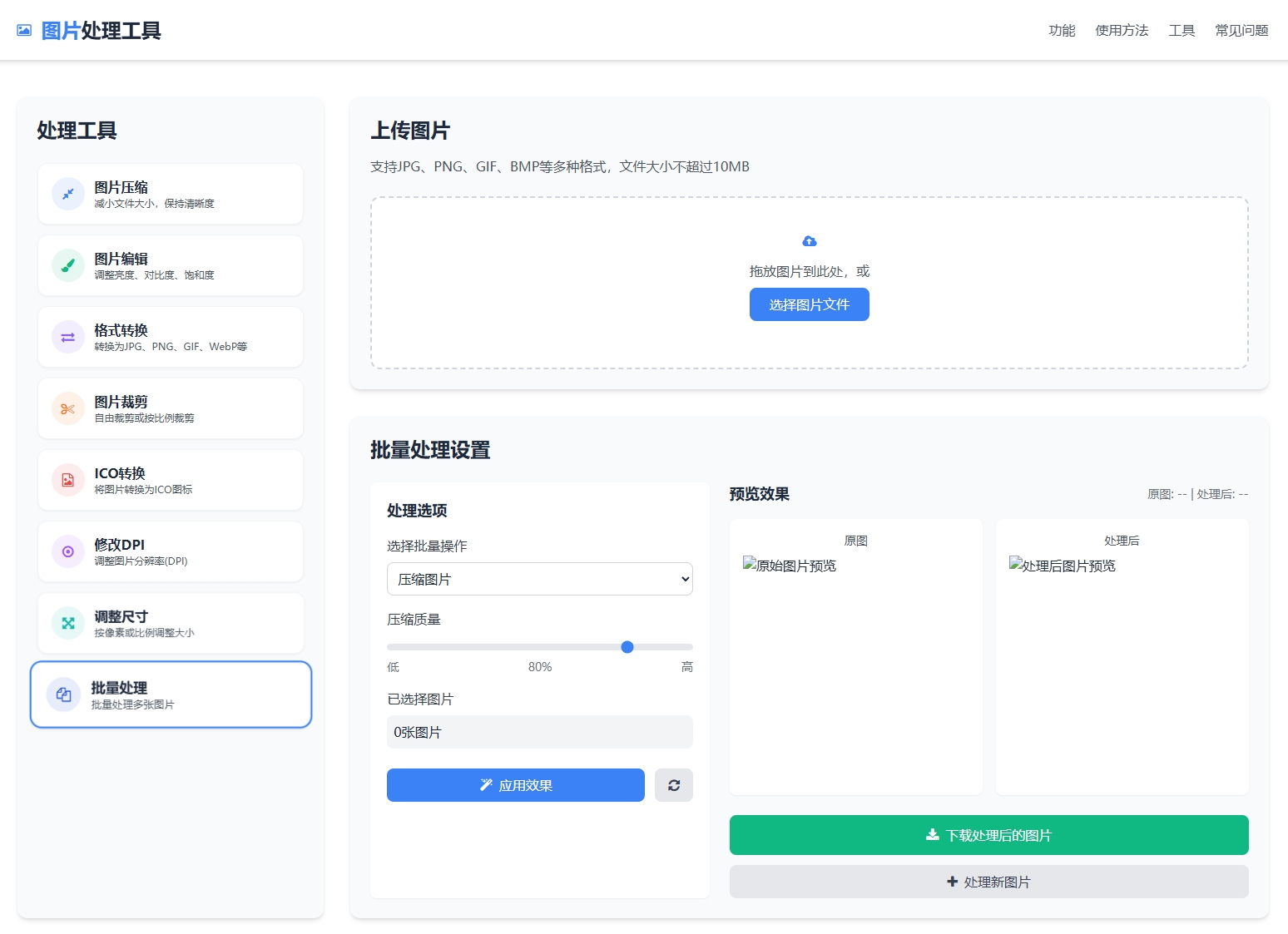Screen dimensions: 1288x934
Task: Click the 应用效果 apply button
Action: pos(515,785)
